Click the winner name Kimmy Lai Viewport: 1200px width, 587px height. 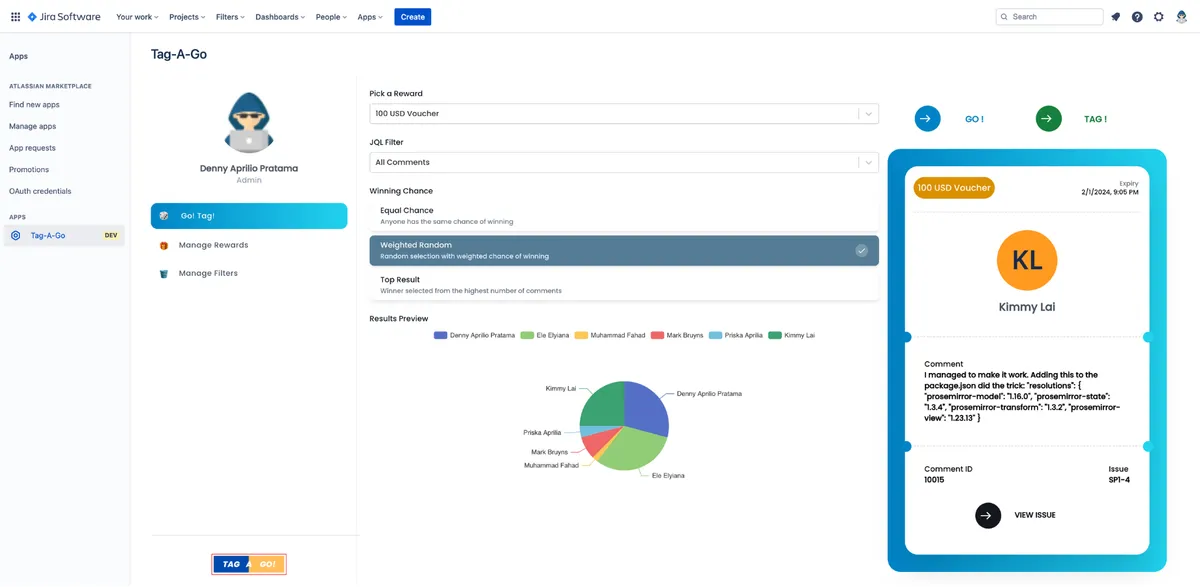pyautogui.click(x=1027, y=308)
